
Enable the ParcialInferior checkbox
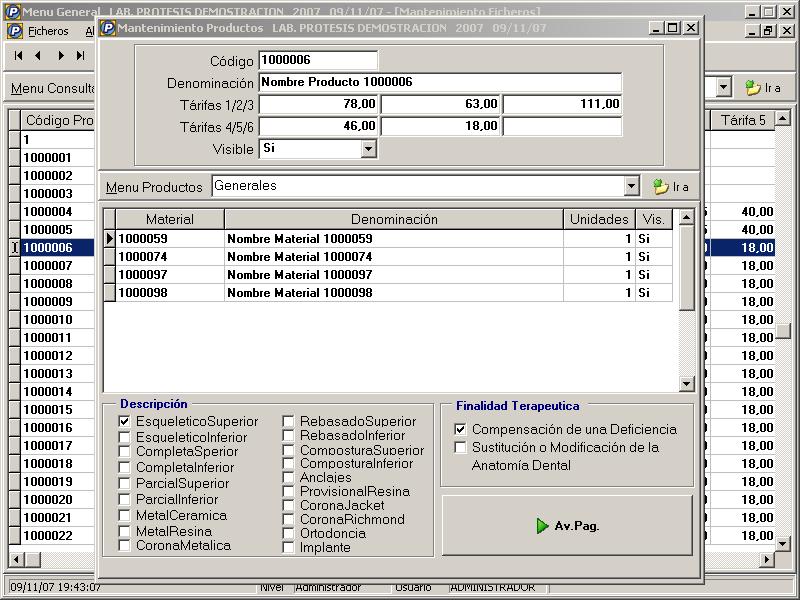tap(124, 499)
